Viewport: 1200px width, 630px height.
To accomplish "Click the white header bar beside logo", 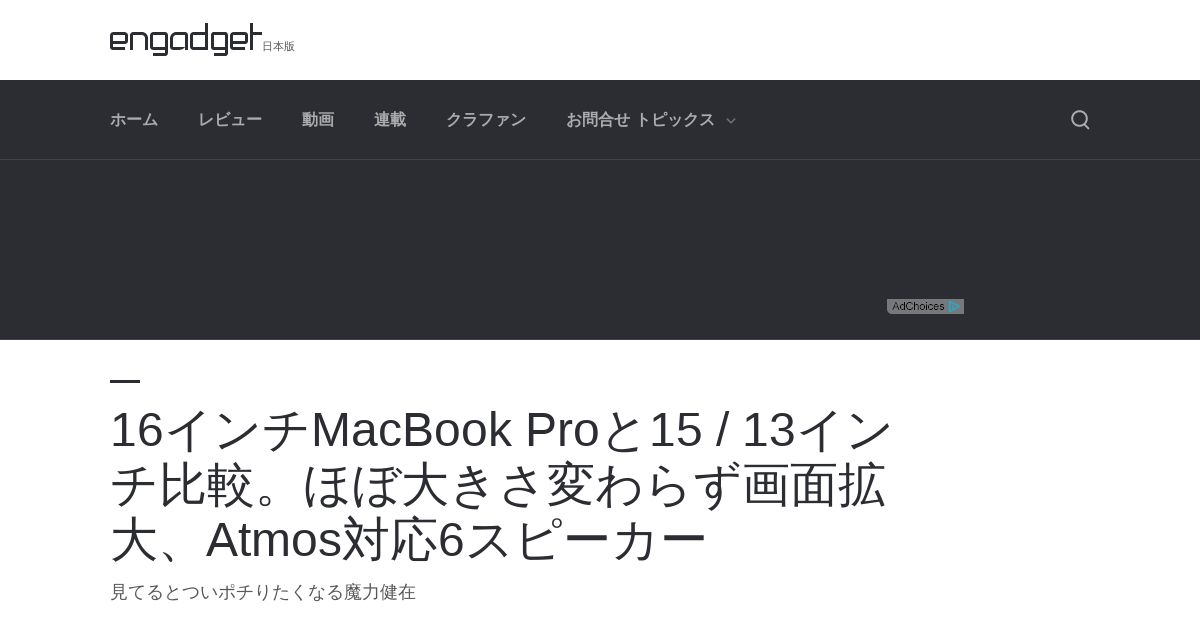I will (700, 40).
